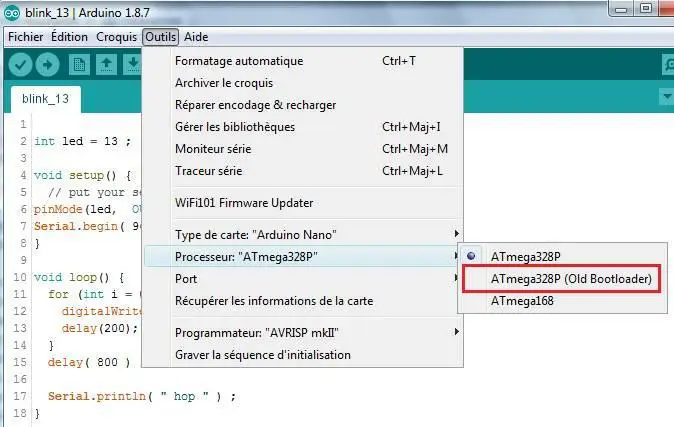The width and height of the screenshot is (674, 427).
Task: Click the 'void setup() {' code line
Action: pos(83,175)
